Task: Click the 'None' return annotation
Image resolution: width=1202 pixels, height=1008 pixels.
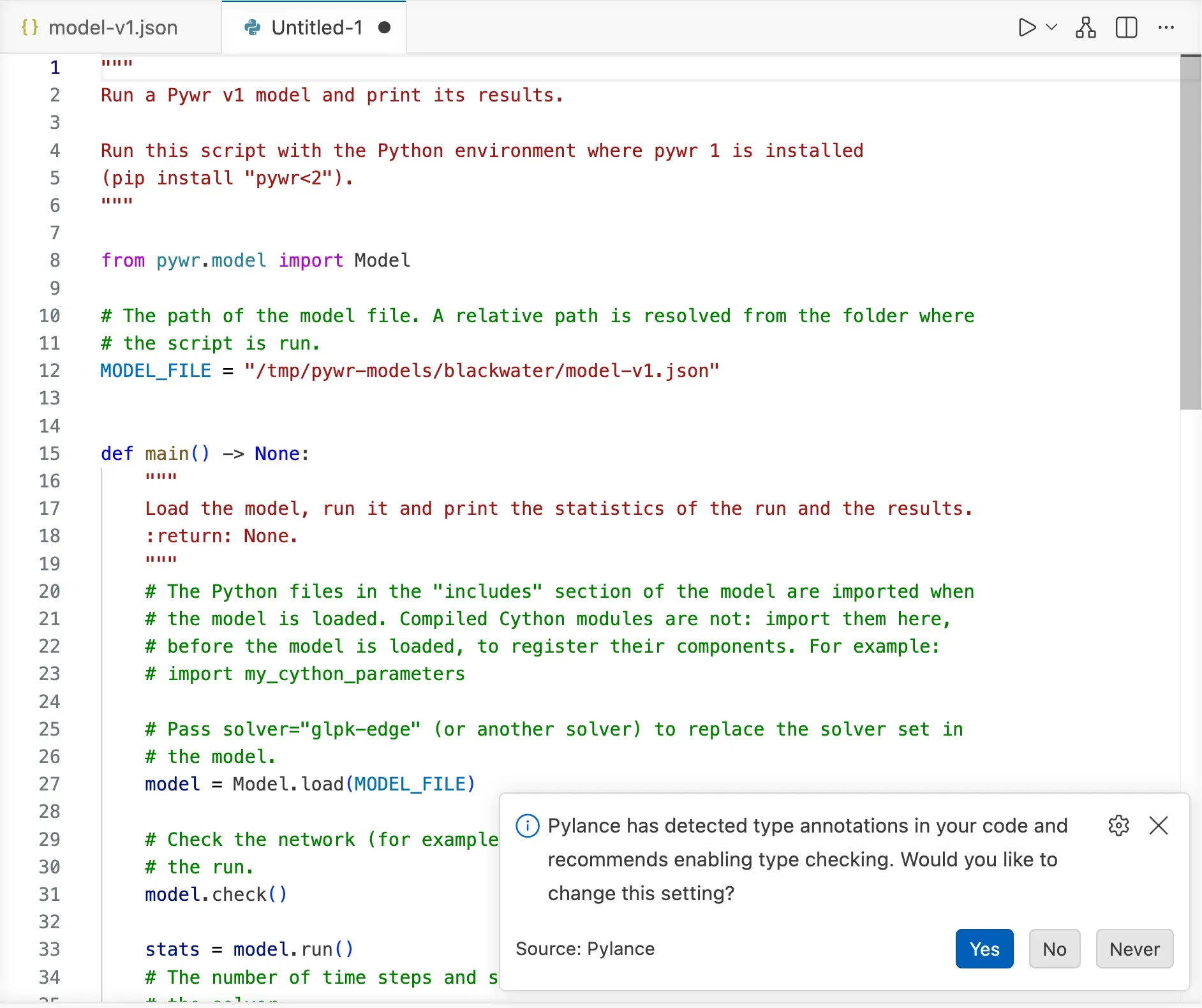Action: [x=277, y=454]
